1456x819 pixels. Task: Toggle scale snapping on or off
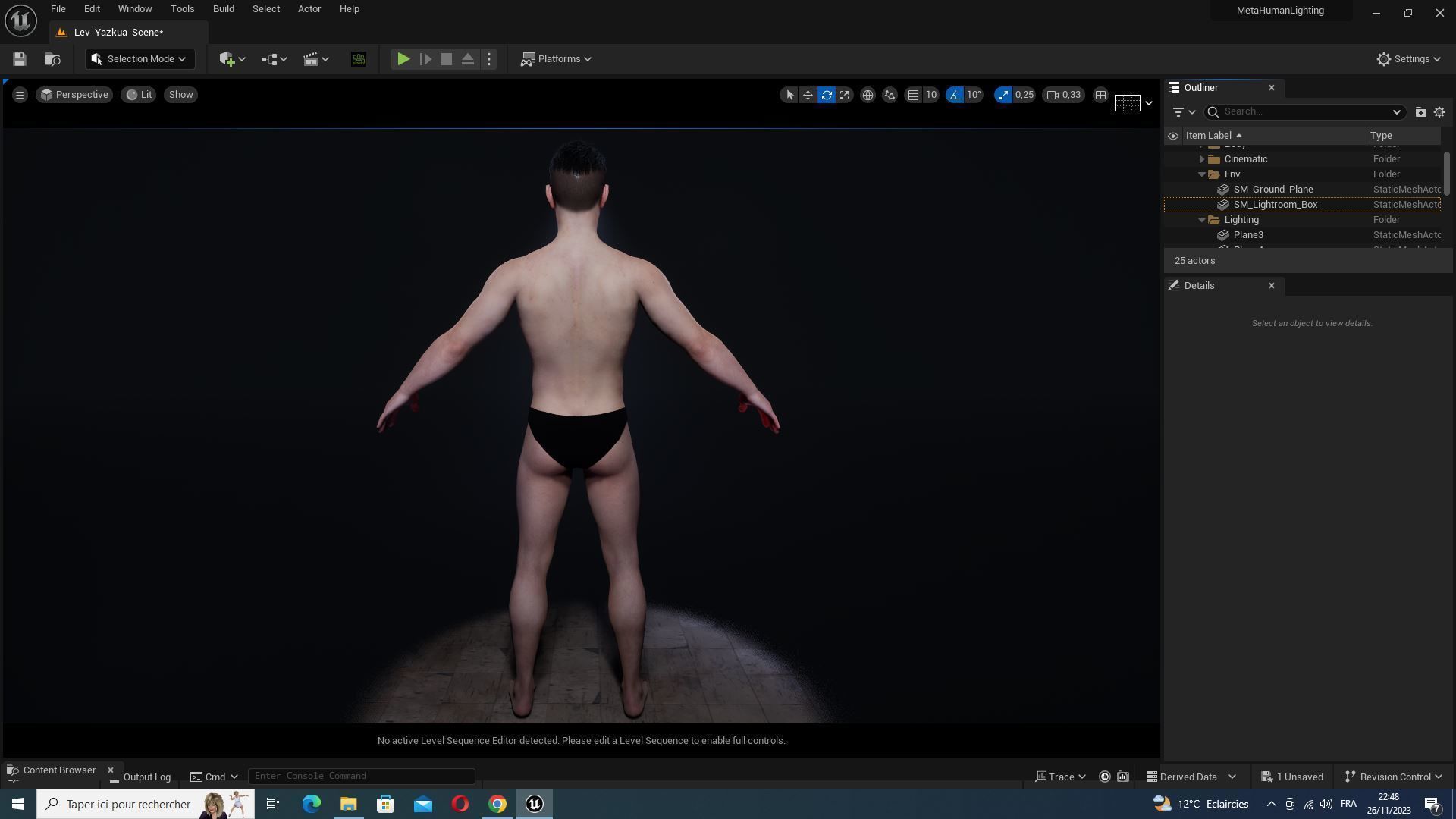coord(1003,95)
